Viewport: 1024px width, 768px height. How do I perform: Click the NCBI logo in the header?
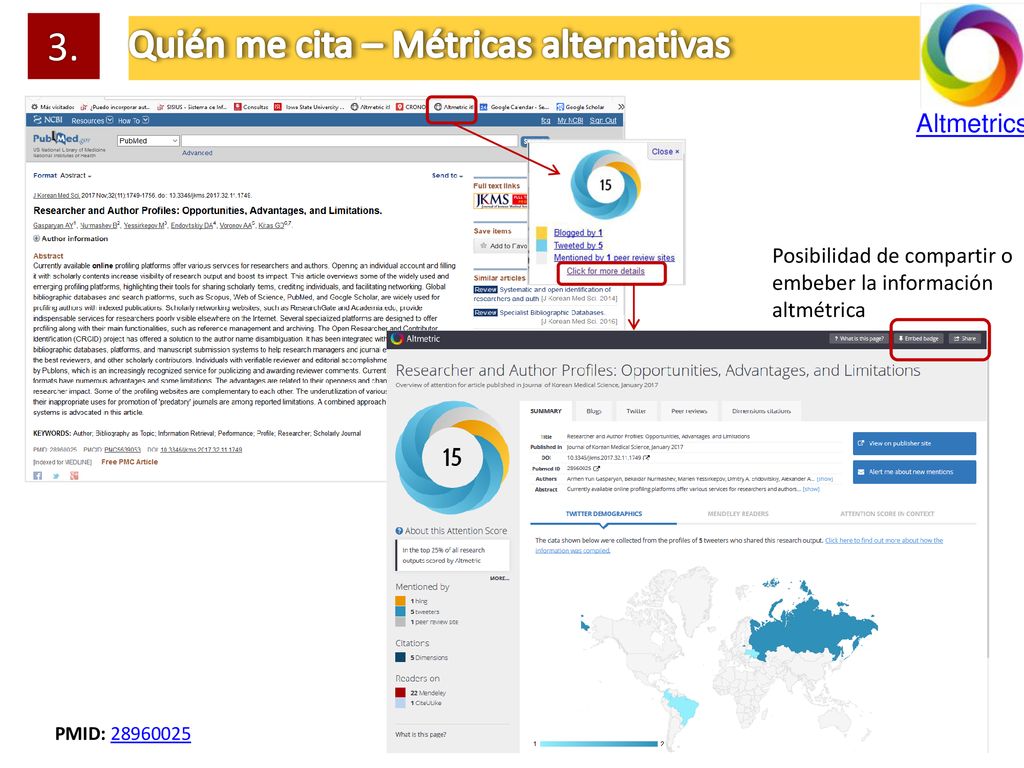pos(48,120)
